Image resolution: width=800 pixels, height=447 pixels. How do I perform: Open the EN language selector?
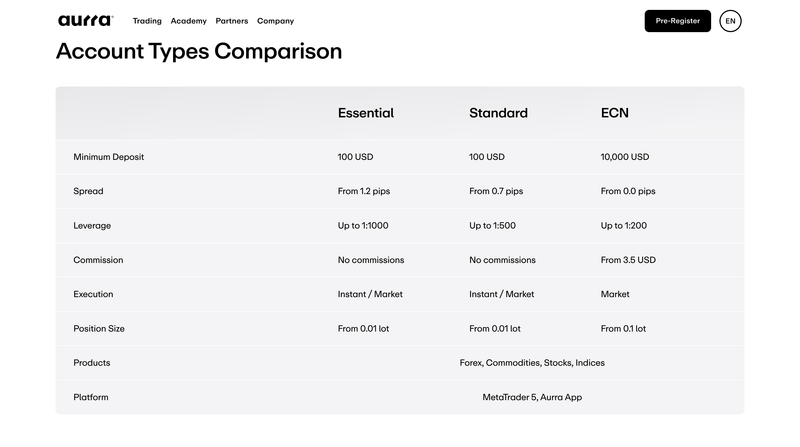click(730, 21)
